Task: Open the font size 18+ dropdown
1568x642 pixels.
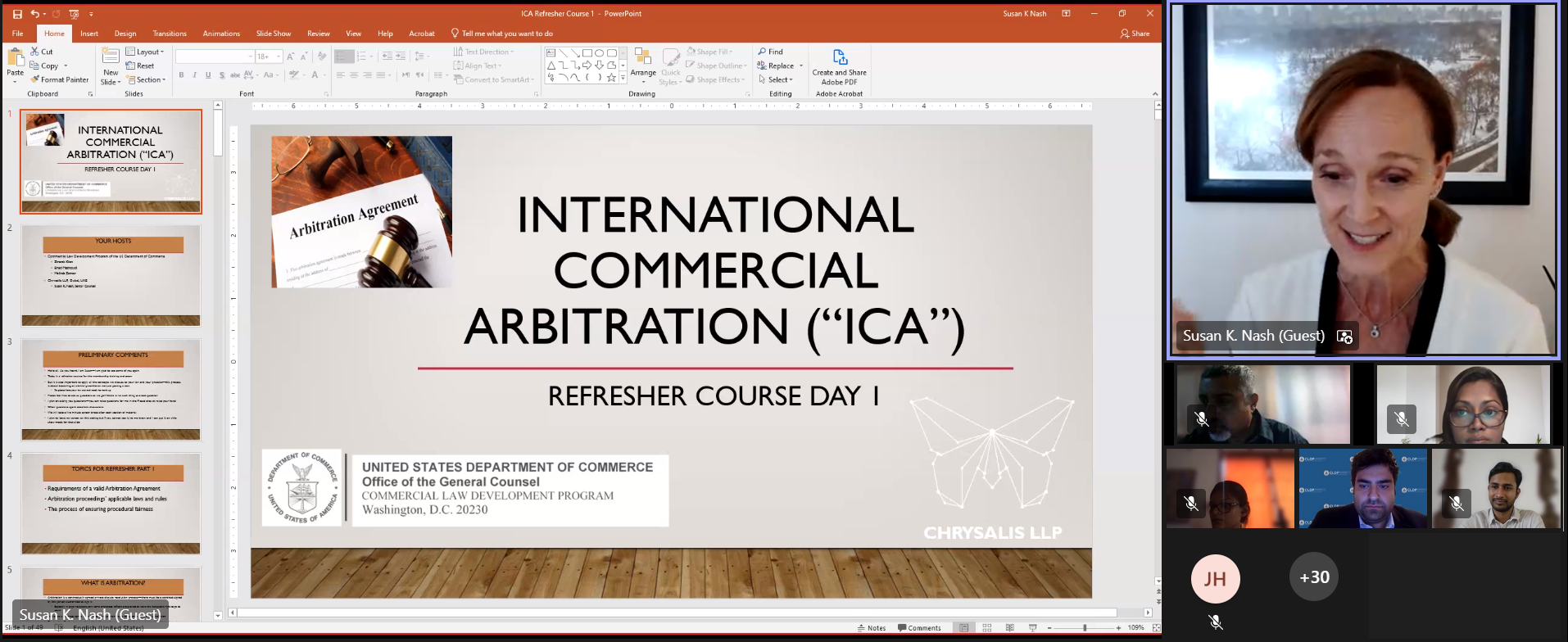Action: 269,57
